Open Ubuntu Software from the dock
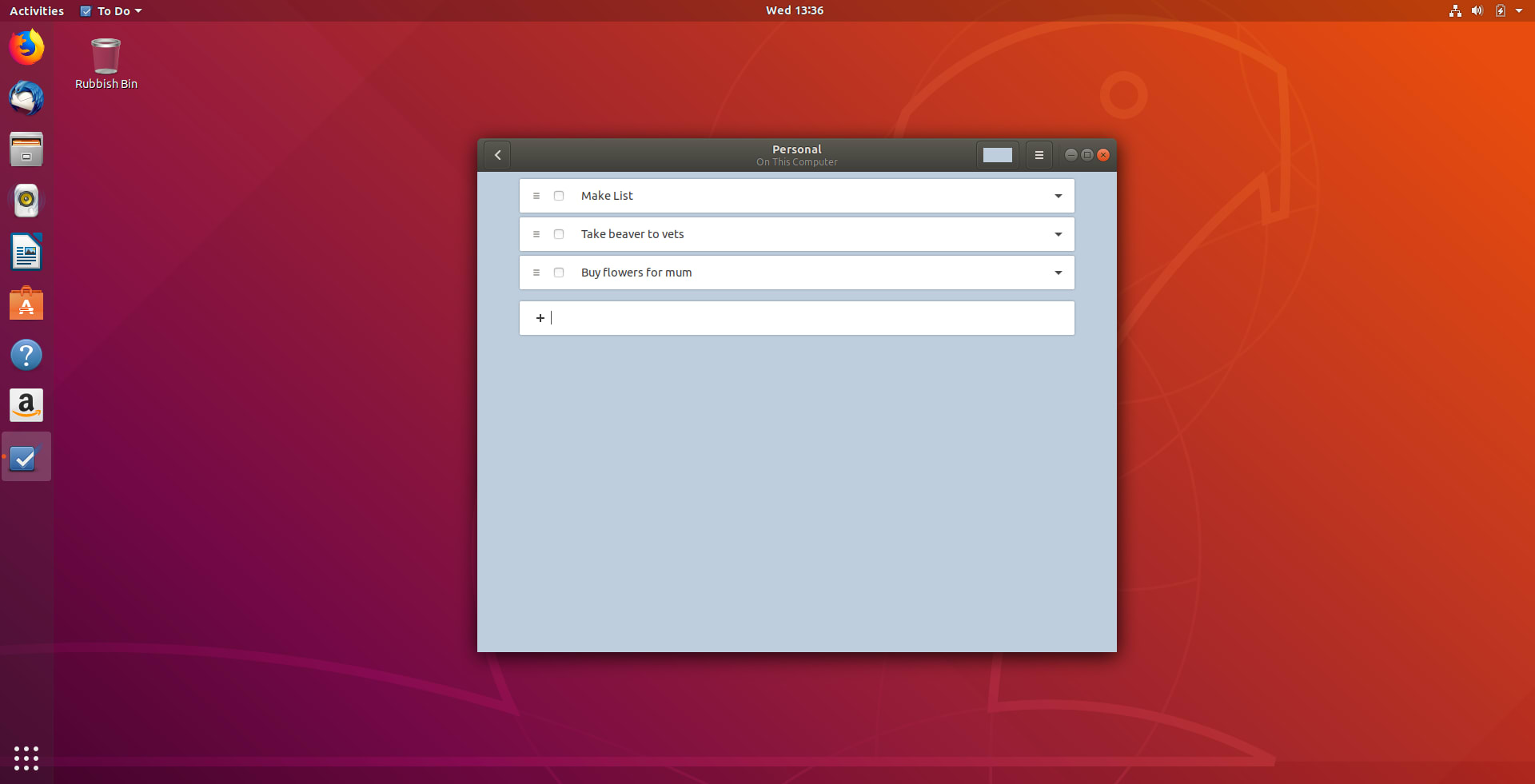The height and width of the screenshot is (784, 1535). (26, 303)
